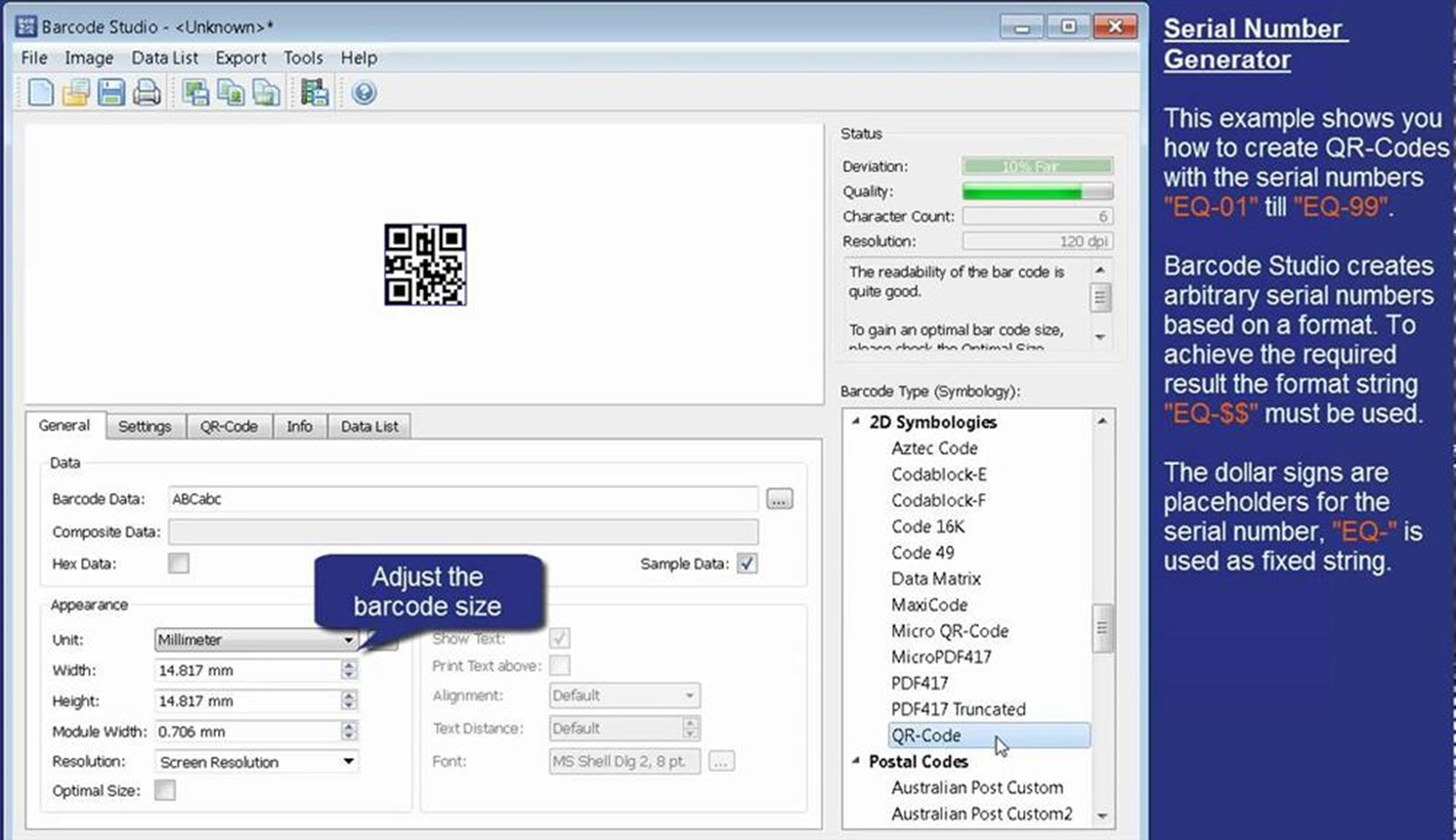Select Australian Post Custom symbology
Screen dimensions: 1456x840
coord(977,787)
